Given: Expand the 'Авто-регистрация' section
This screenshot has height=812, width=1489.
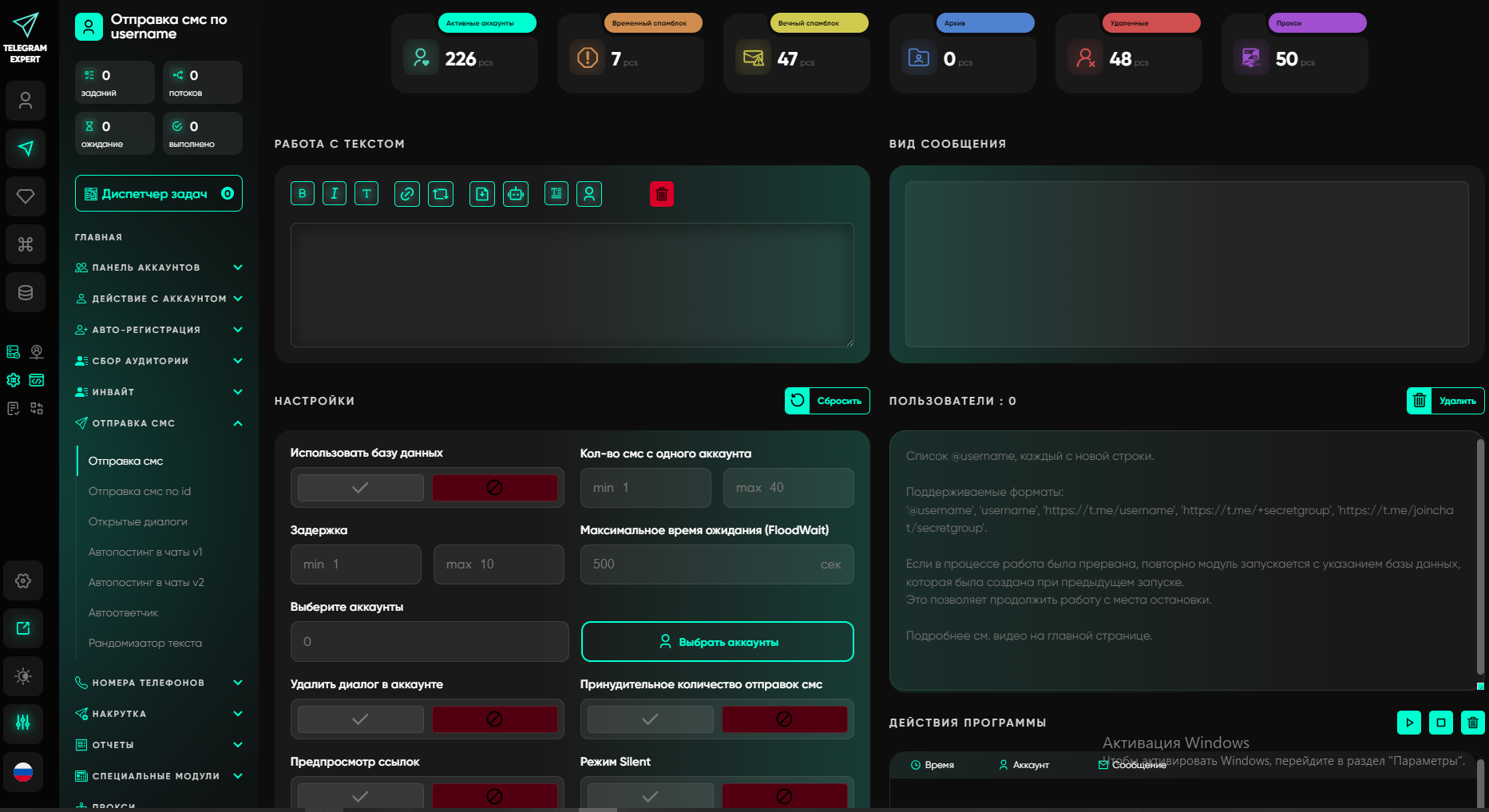Looking at the screenshot, I should [x=158, y=330].
